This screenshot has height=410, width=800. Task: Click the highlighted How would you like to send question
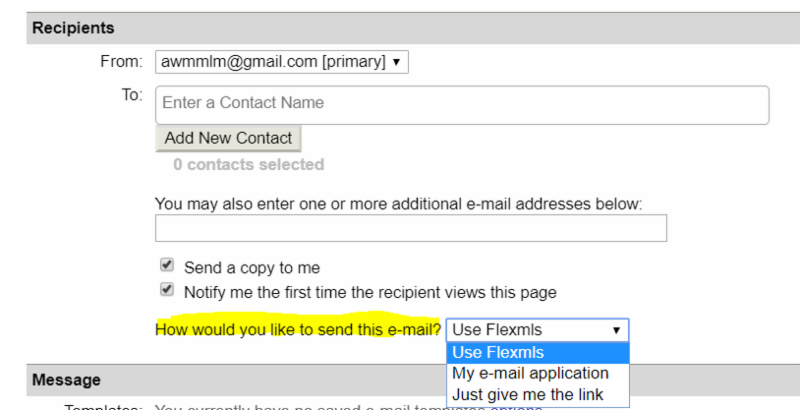(x=298, y=330)
